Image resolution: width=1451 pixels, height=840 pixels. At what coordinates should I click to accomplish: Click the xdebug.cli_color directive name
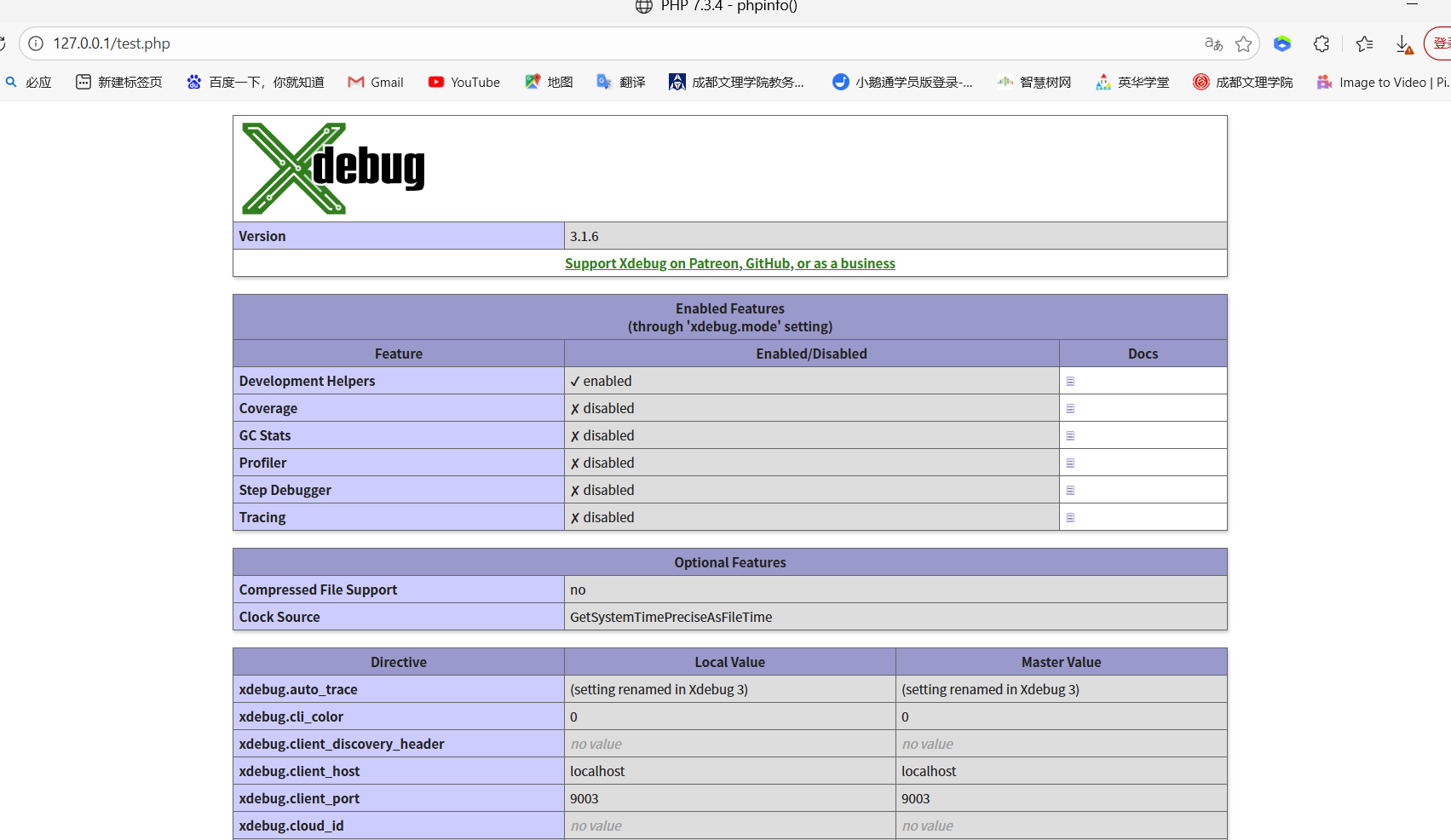(291, 716)
